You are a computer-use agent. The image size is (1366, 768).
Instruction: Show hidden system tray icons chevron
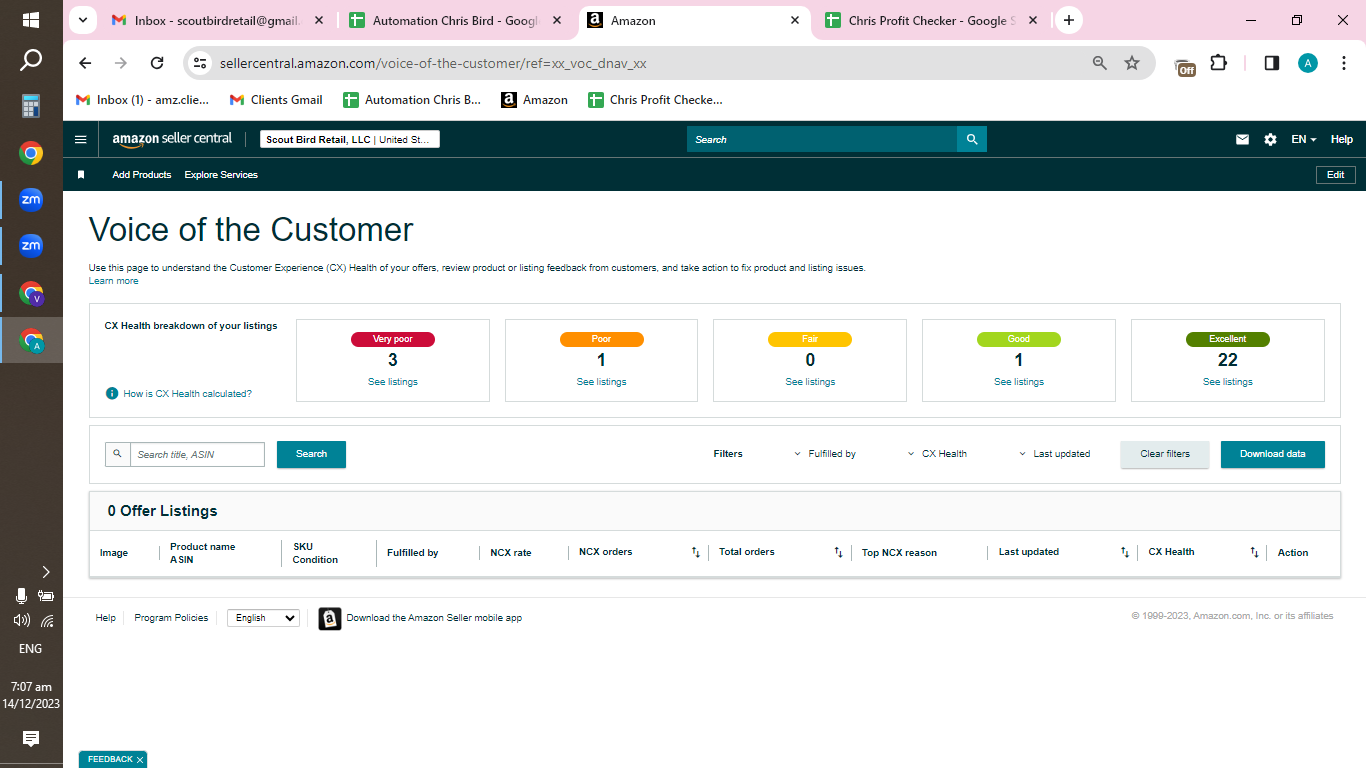coord(46,572)
